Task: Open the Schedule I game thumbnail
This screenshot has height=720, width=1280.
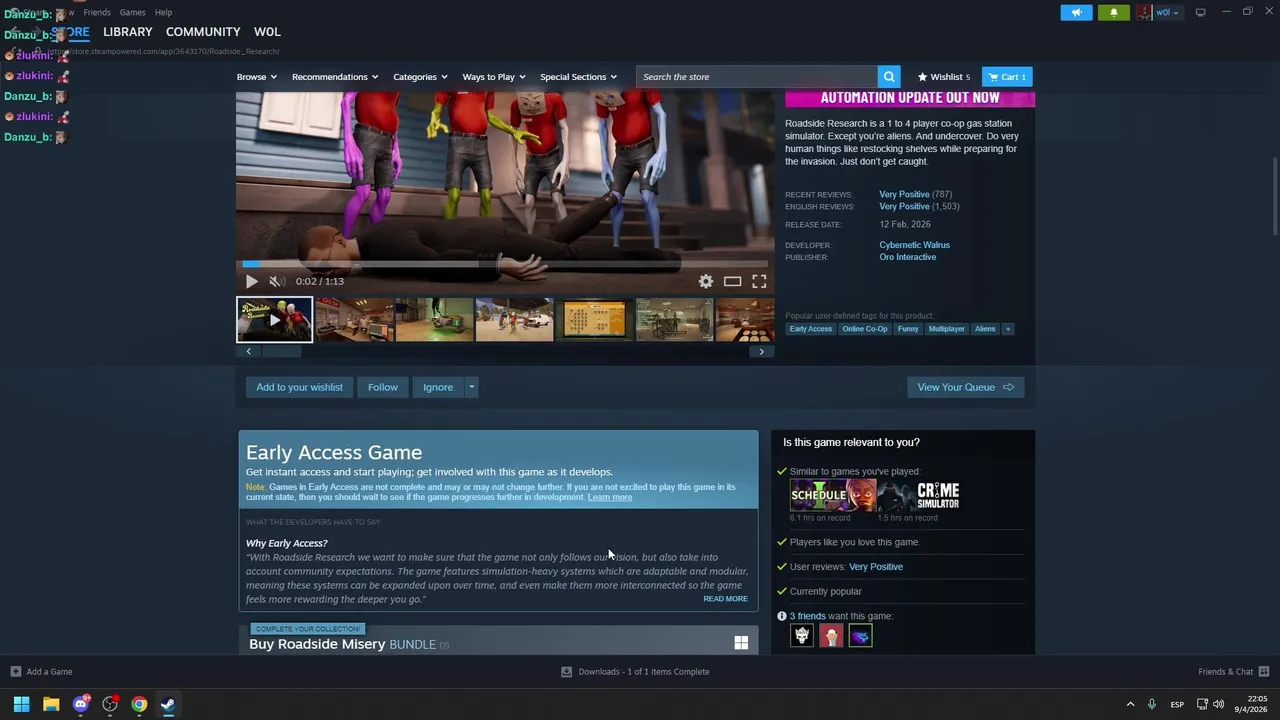Action: pyautogui.click(x=833, y=495)
